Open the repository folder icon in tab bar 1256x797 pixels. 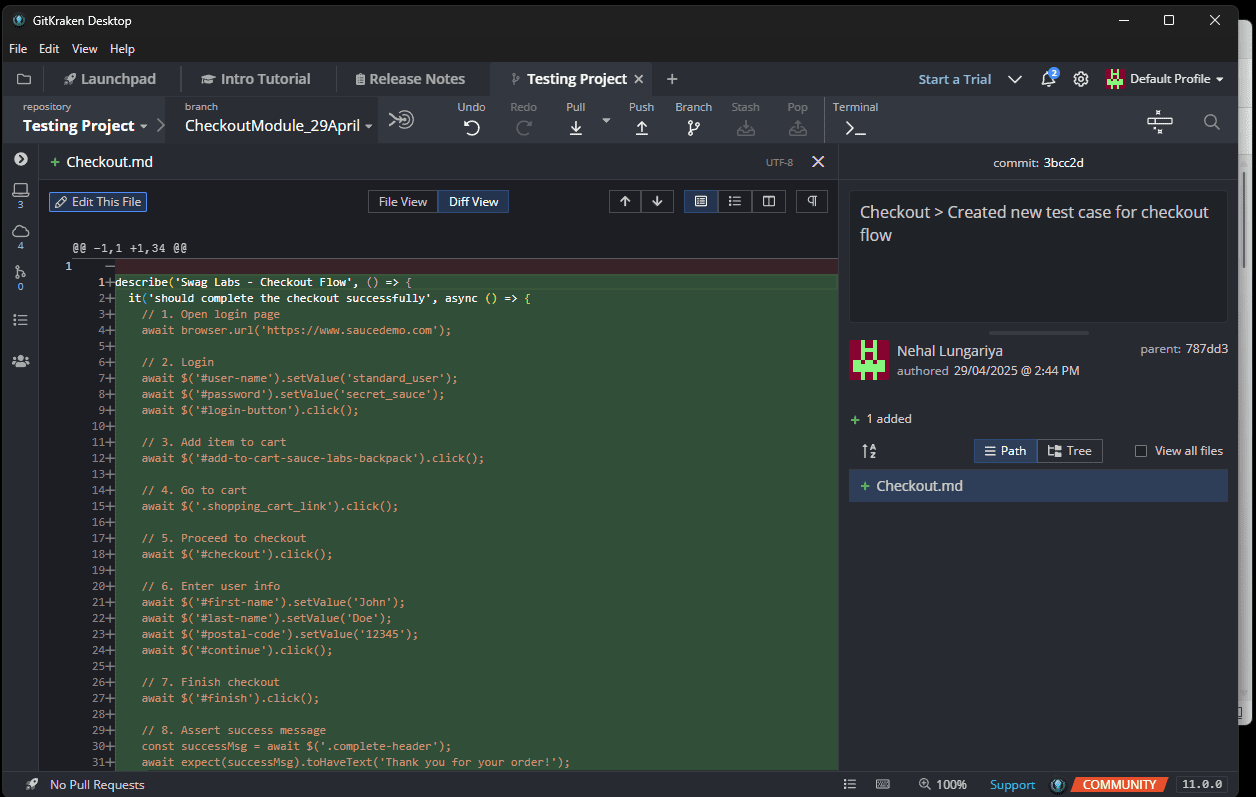click(x=24, y=79)
